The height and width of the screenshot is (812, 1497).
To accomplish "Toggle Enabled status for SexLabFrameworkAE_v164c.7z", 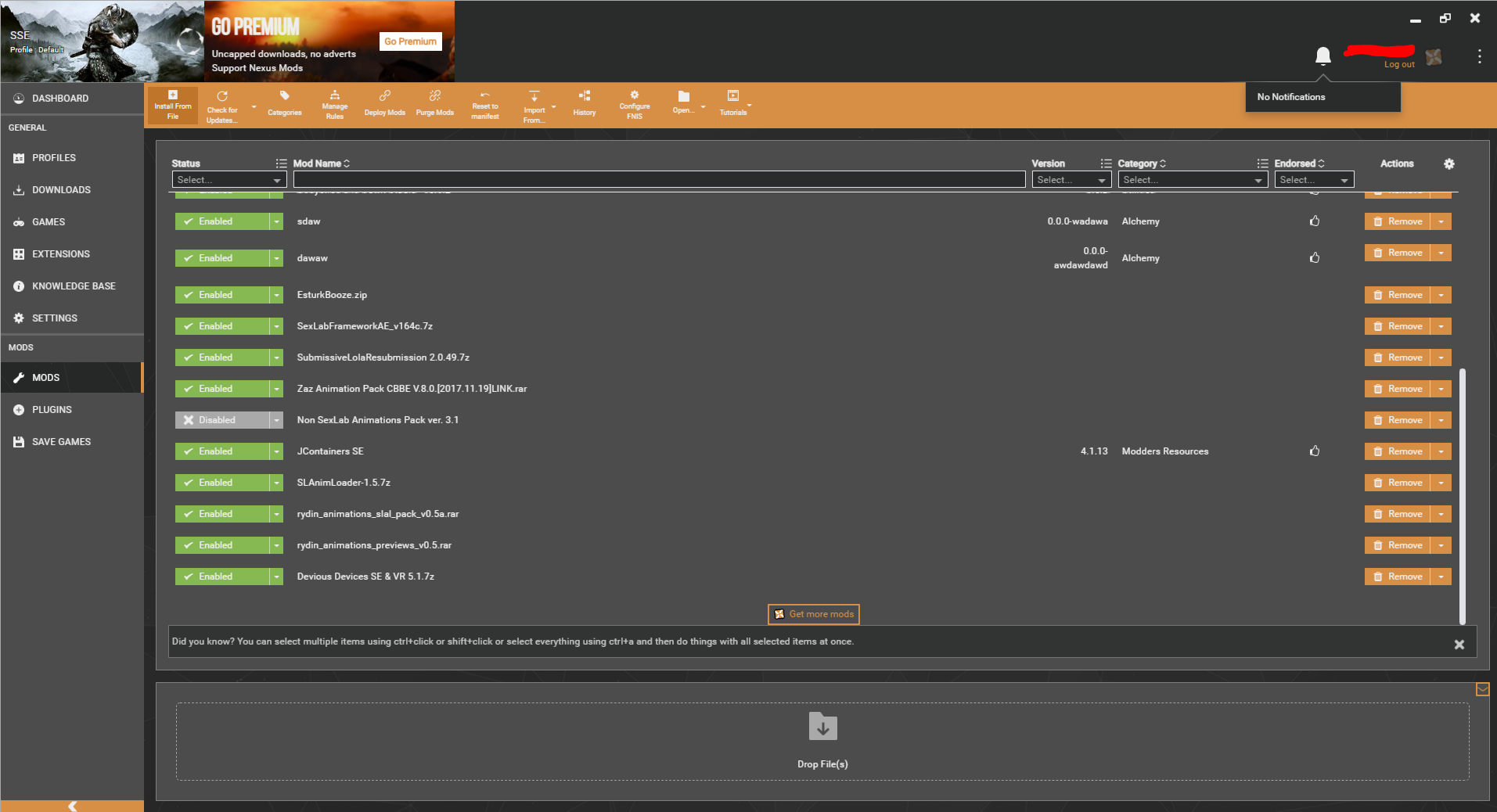I will coord(223,326).
